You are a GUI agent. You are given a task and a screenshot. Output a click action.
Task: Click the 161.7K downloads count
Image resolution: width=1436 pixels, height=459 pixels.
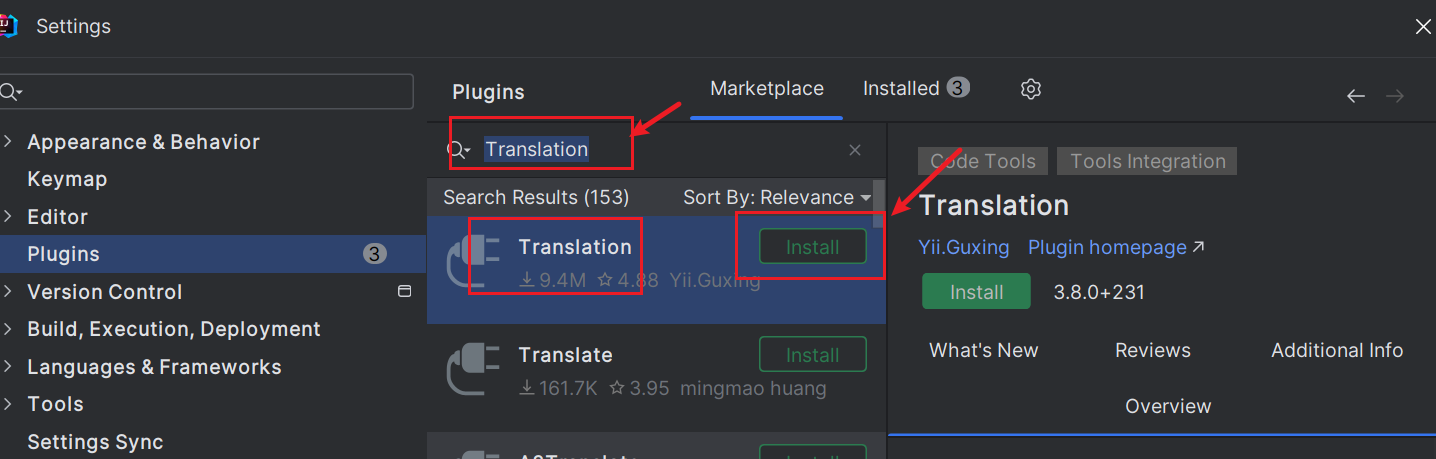tap(558, 389)
